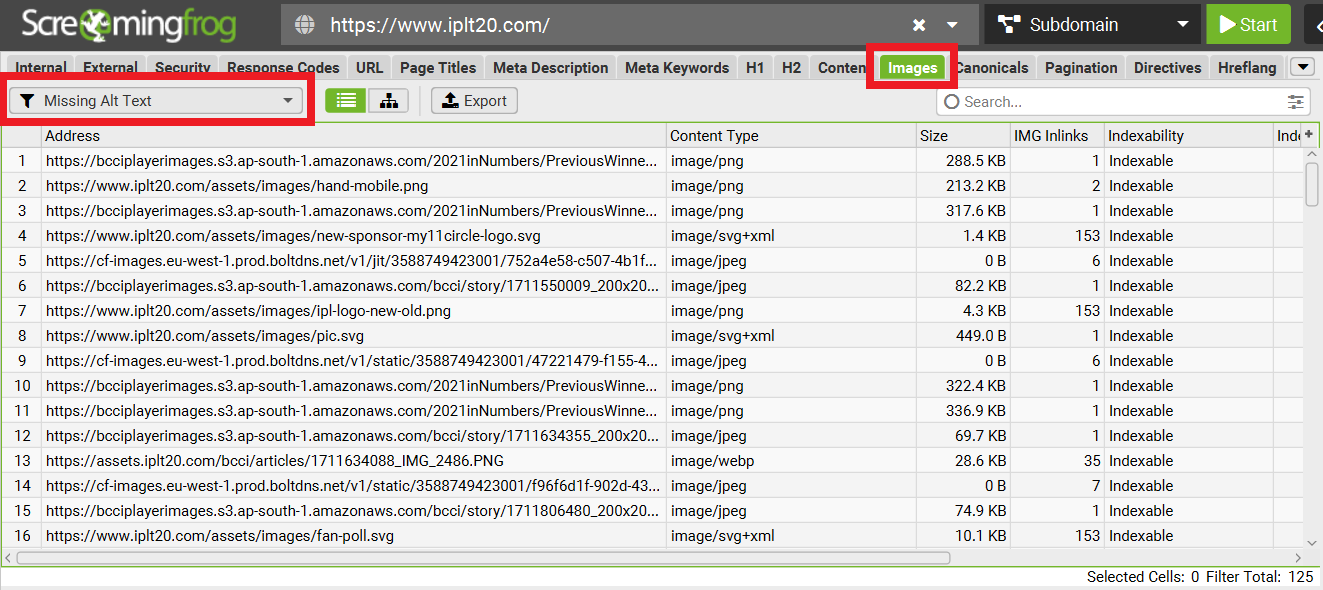Select hand-mobile.png image row
The width and height of the screenshot is (1323, 590).
point(354,186)
